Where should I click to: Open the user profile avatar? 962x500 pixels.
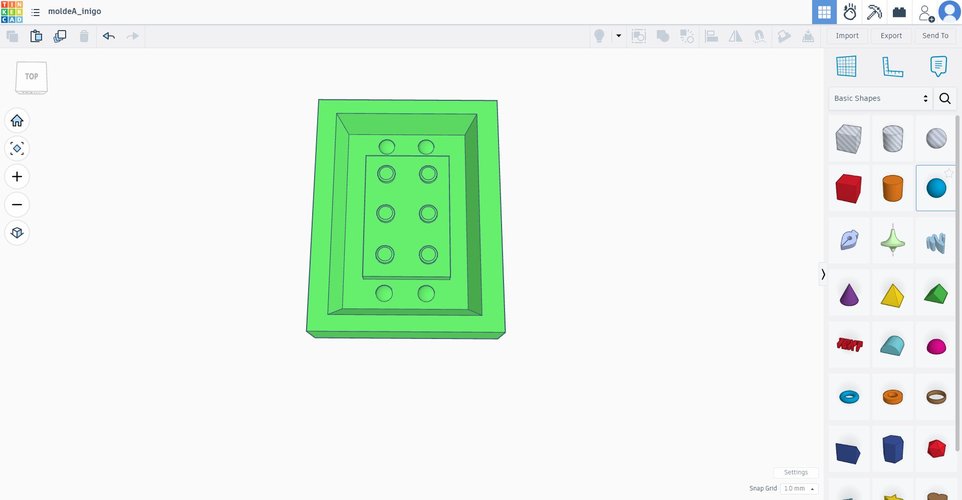point(950,12)
